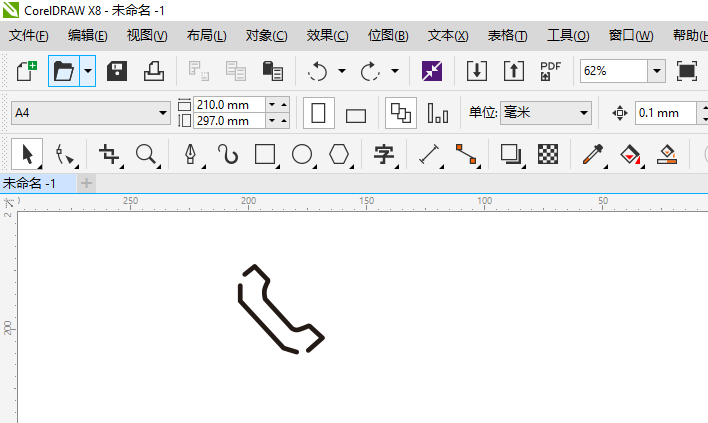This screenshot has width=708, height=423.
Task: Select the Parallel Dimension tool
Action: coord(429,154)
